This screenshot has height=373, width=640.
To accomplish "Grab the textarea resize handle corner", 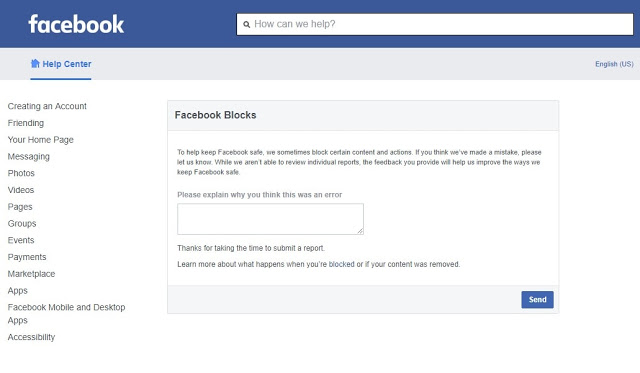I will tap(360, 231).
